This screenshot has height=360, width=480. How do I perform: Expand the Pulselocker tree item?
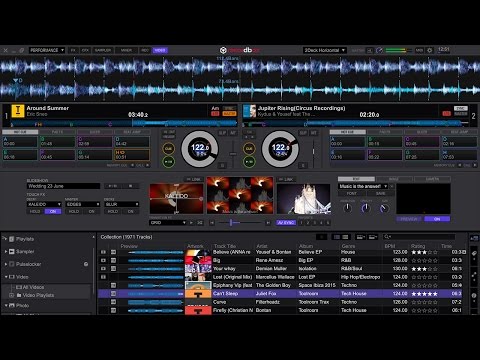[6, 264]
